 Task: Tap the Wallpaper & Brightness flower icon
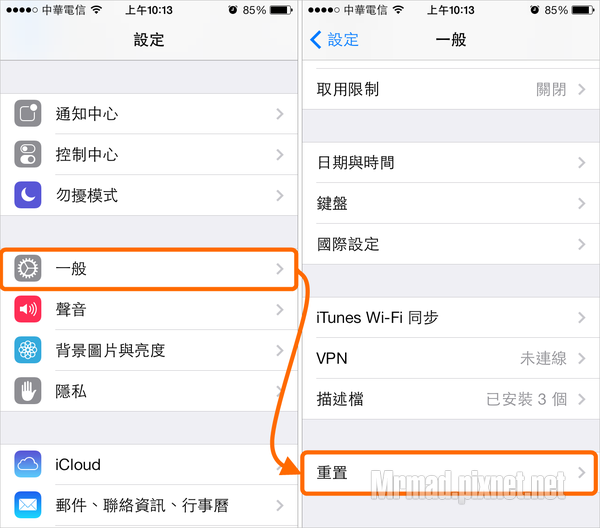coord(28,350)
